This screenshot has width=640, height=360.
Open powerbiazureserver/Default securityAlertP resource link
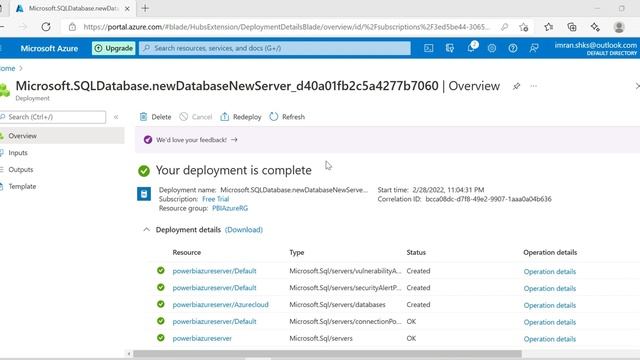pos(214,288)
